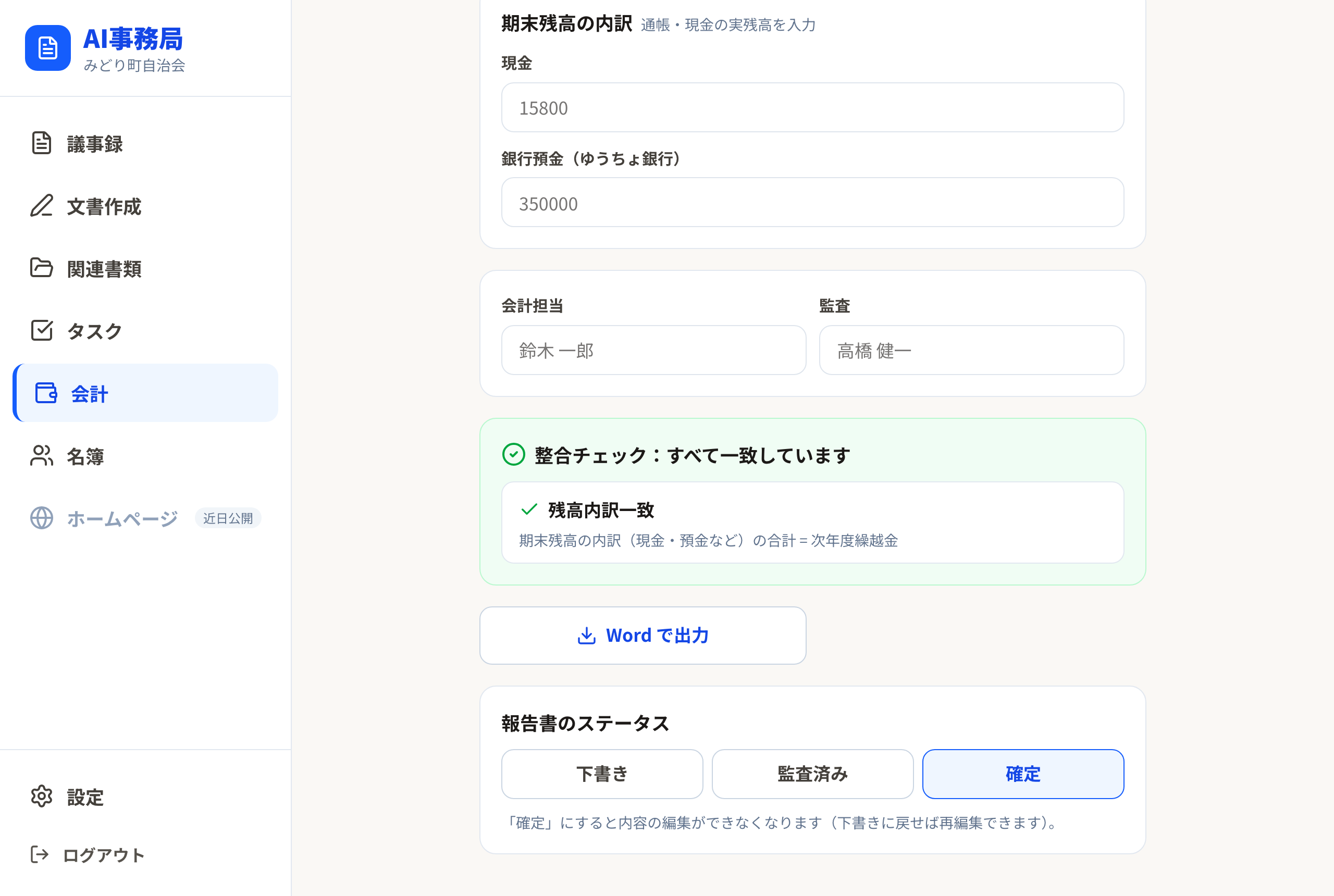Click the 期末残高の内訳 合計 = 次年度繰越金 description
Screen dimensions: 1334x896
click(708, 541)
